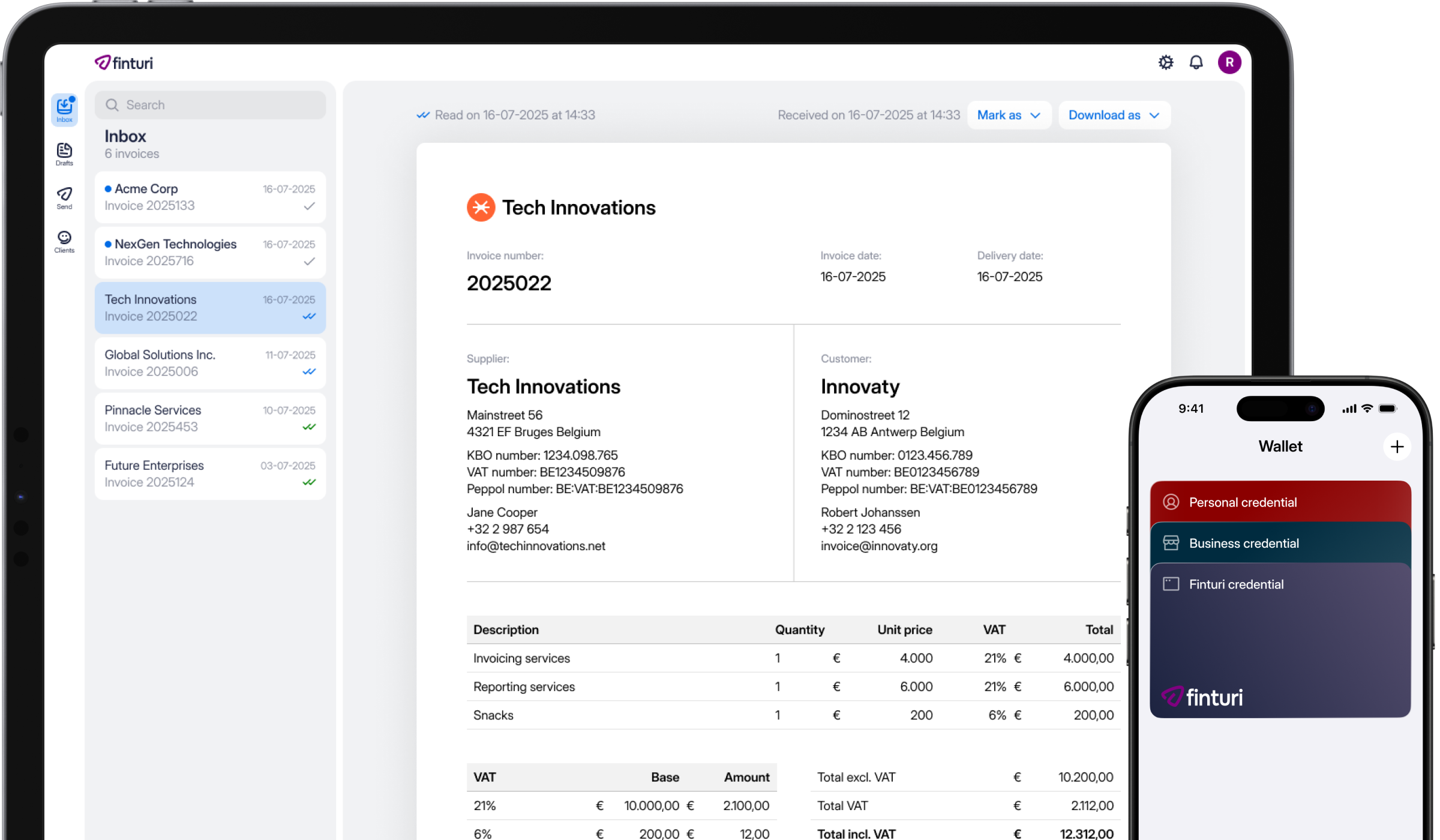
Task: Open the purple R profile avatar
Action: [x=1229, y=62]
